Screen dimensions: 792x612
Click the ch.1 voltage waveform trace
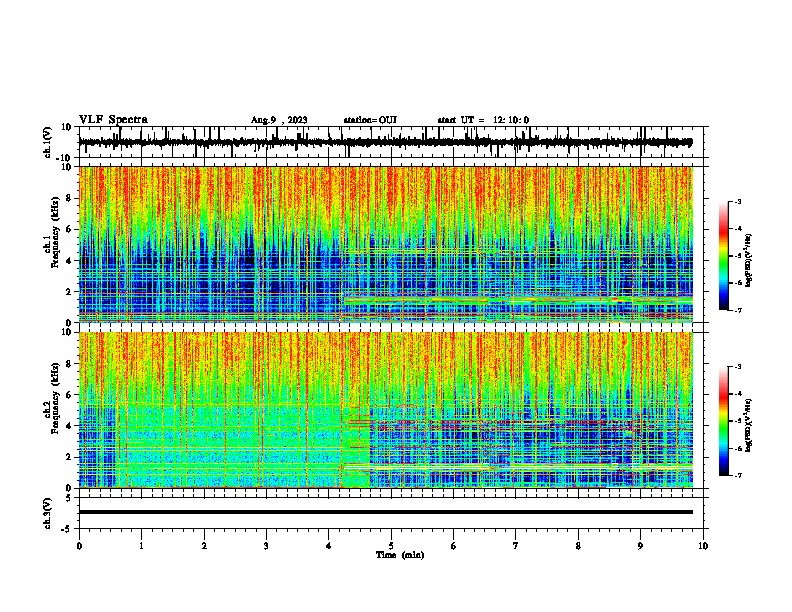[385, 142]
